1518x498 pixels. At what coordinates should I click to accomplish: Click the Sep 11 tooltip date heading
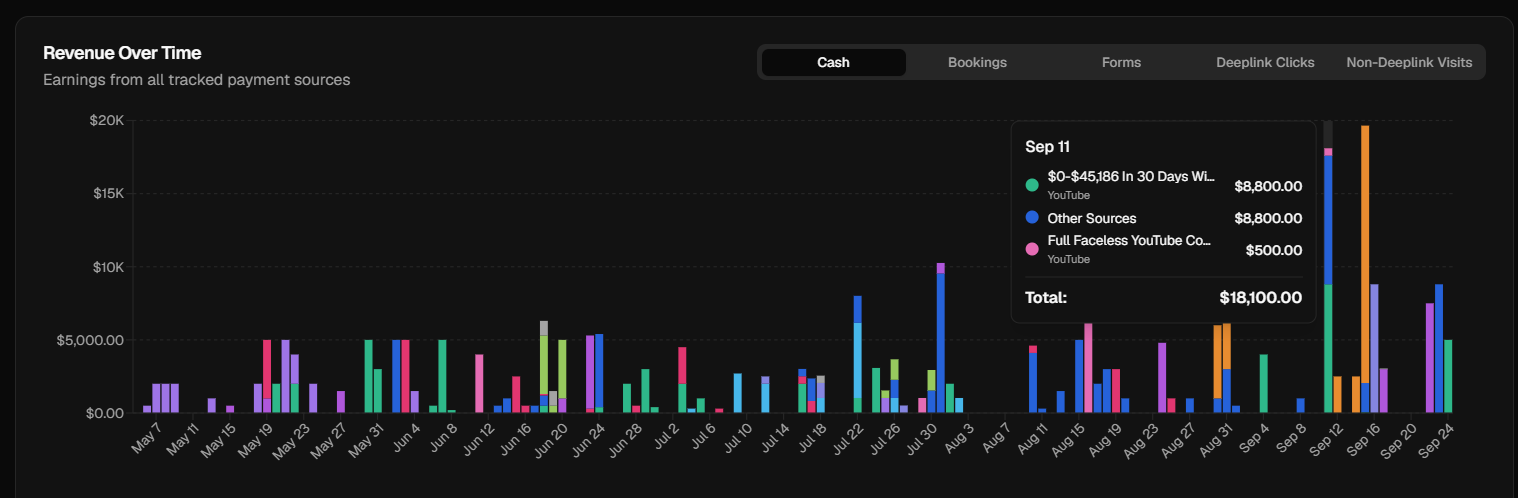tap(1047, 146)
